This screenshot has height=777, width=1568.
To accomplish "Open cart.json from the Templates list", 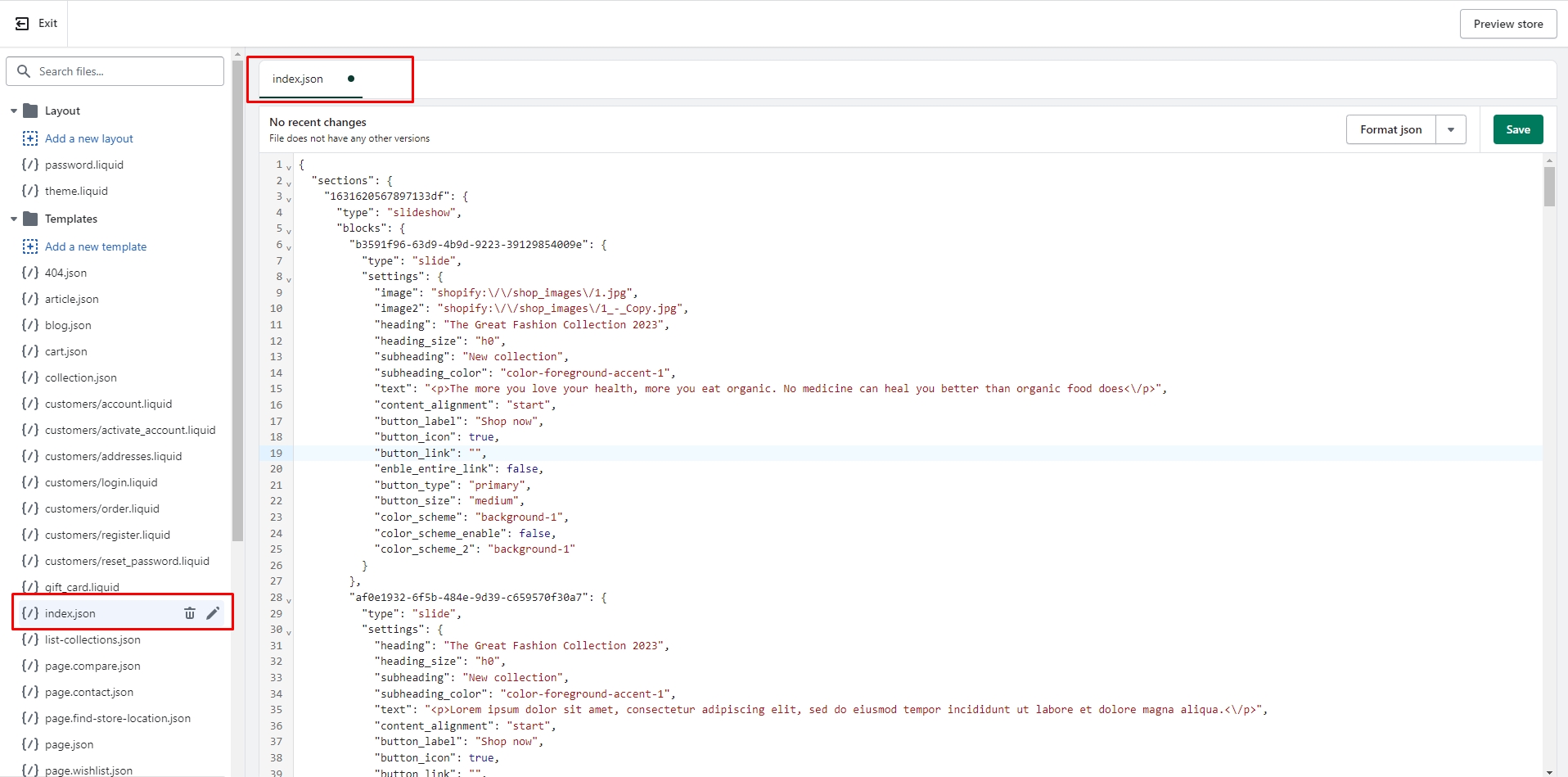I will click(66, 351).
